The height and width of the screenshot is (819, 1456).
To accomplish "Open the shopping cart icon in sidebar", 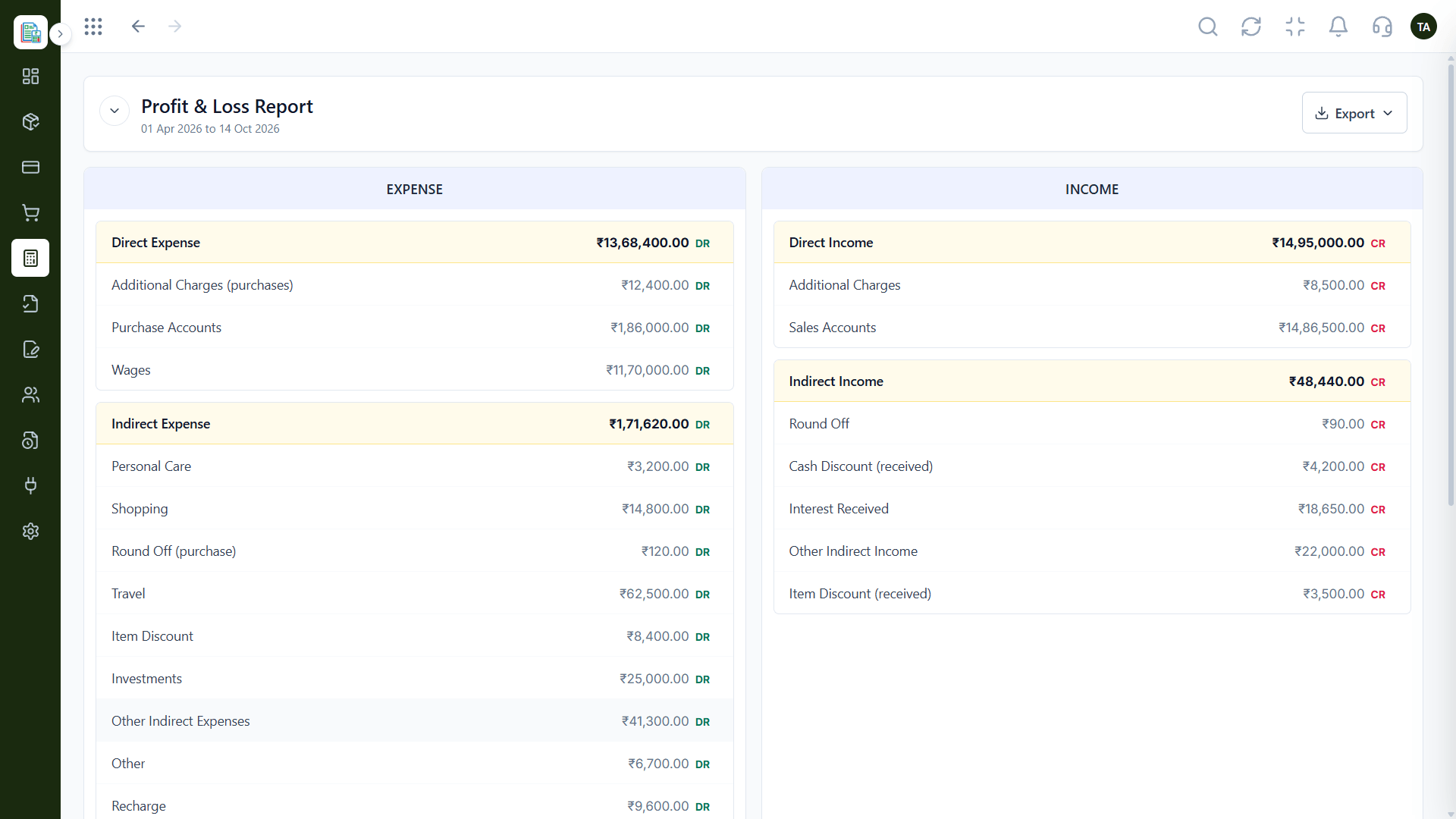I will 30,212.
